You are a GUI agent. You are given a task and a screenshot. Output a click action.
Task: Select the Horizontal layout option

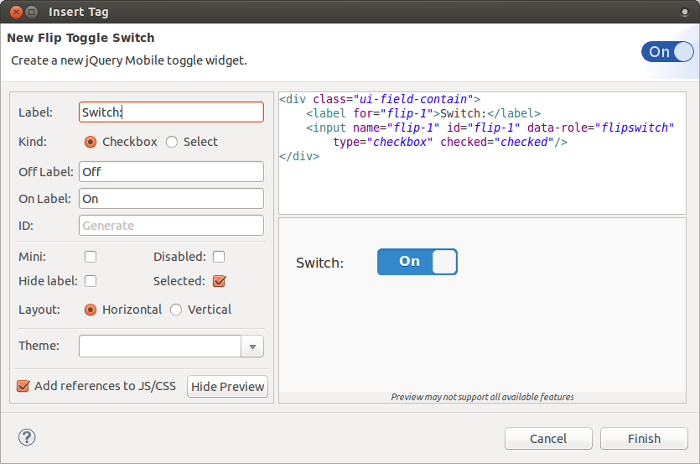[x=91, y=310]
